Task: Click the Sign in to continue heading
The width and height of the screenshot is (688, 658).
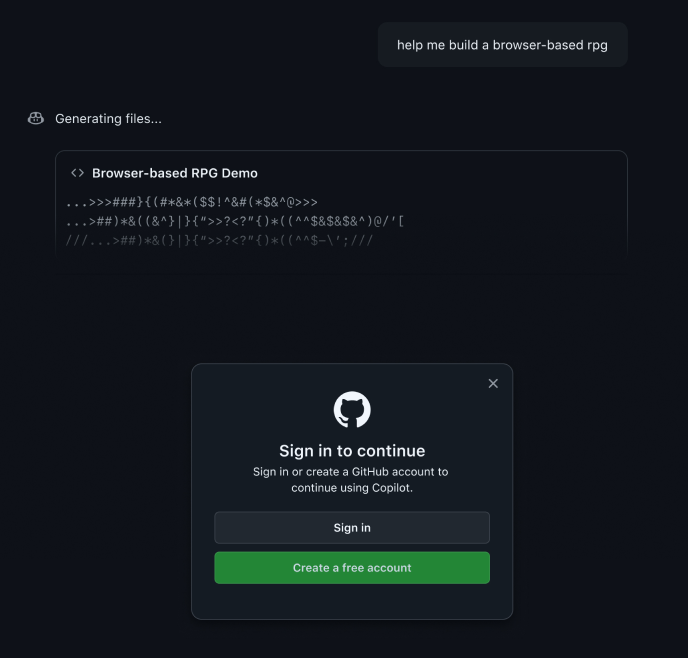Action: (352, 451)
